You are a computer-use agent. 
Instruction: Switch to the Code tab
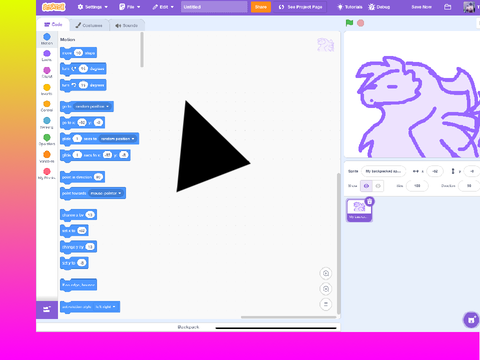pyautogui.click(x=53, y=25)
